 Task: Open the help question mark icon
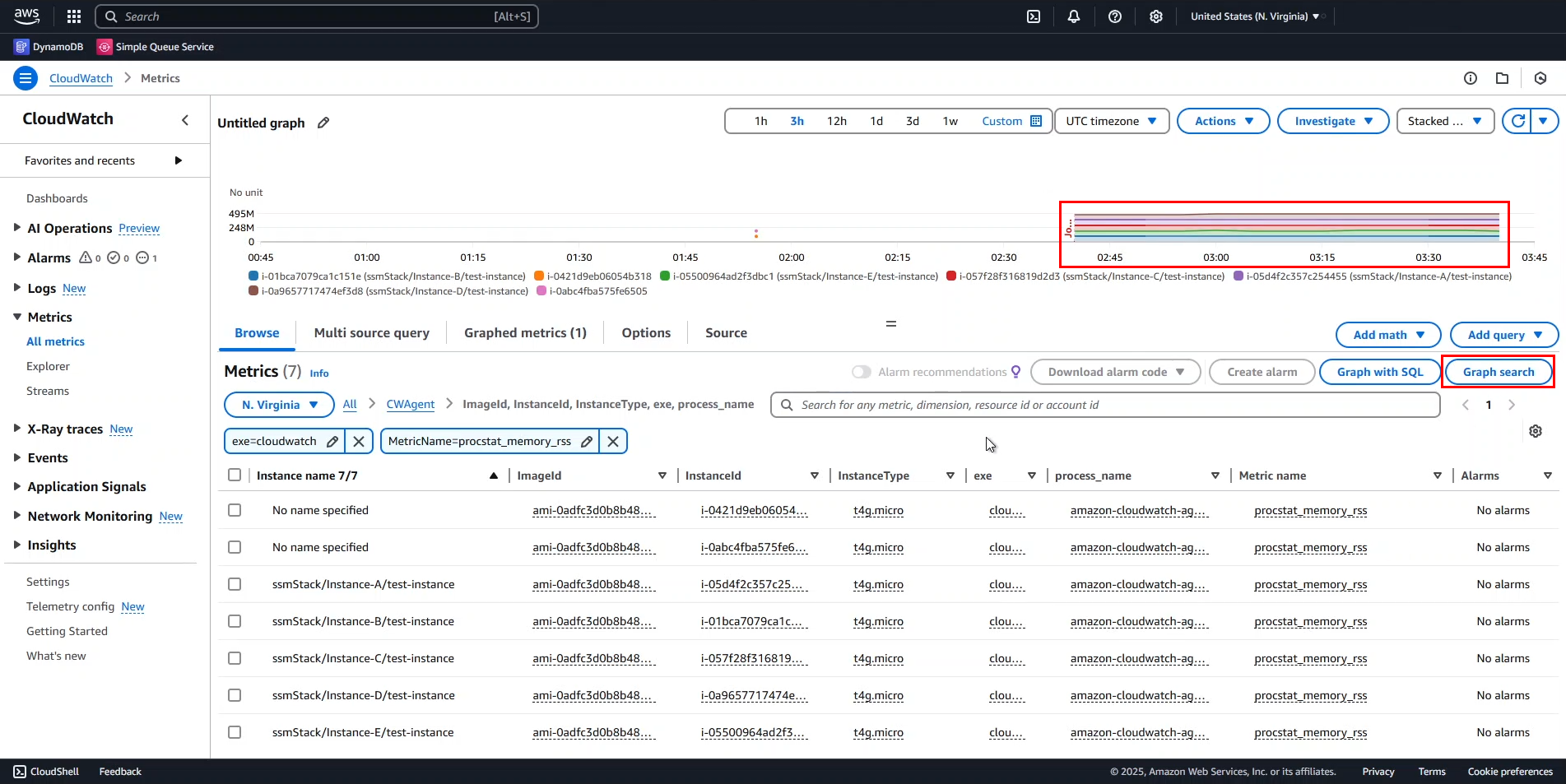[1115, 16]
